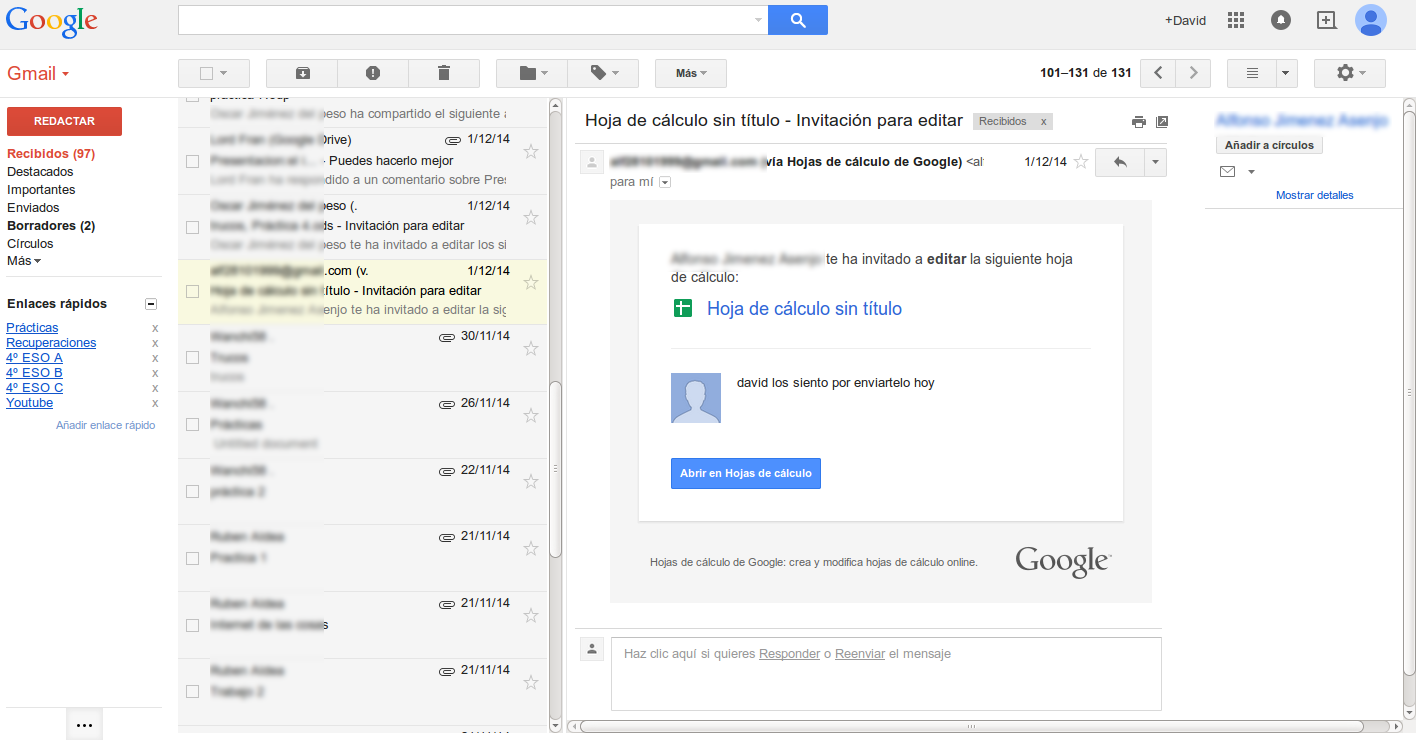Check the 26/11/14 email checkbox

tap(193, 424)
